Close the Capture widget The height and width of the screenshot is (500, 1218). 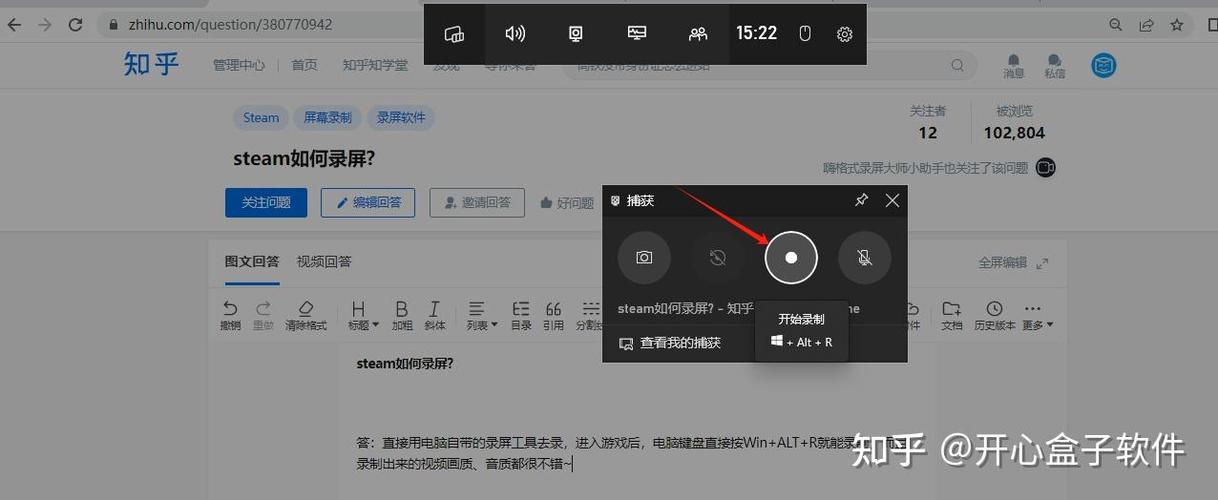(893, 200)
